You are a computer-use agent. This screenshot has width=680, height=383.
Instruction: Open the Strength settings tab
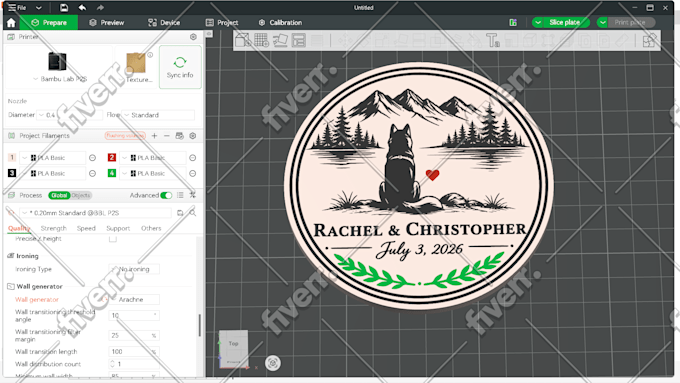coord(53,228)
